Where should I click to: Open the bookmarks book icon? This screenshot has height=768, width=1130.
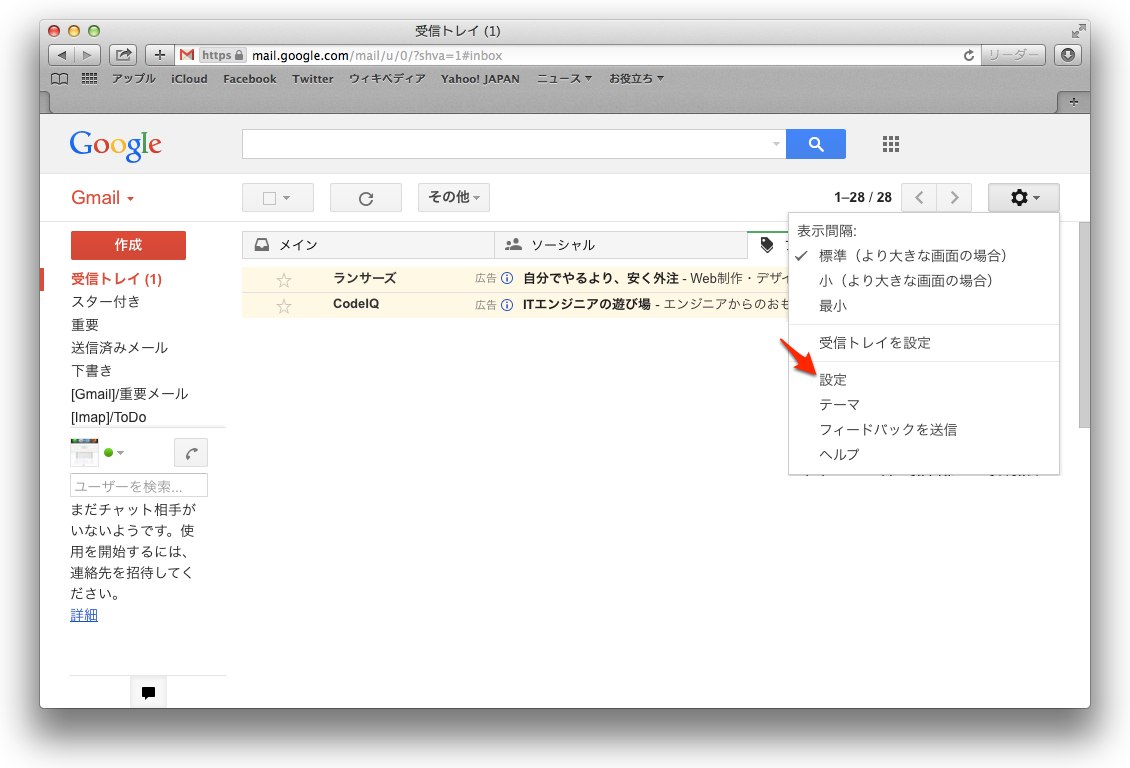(x=60, y=79)
